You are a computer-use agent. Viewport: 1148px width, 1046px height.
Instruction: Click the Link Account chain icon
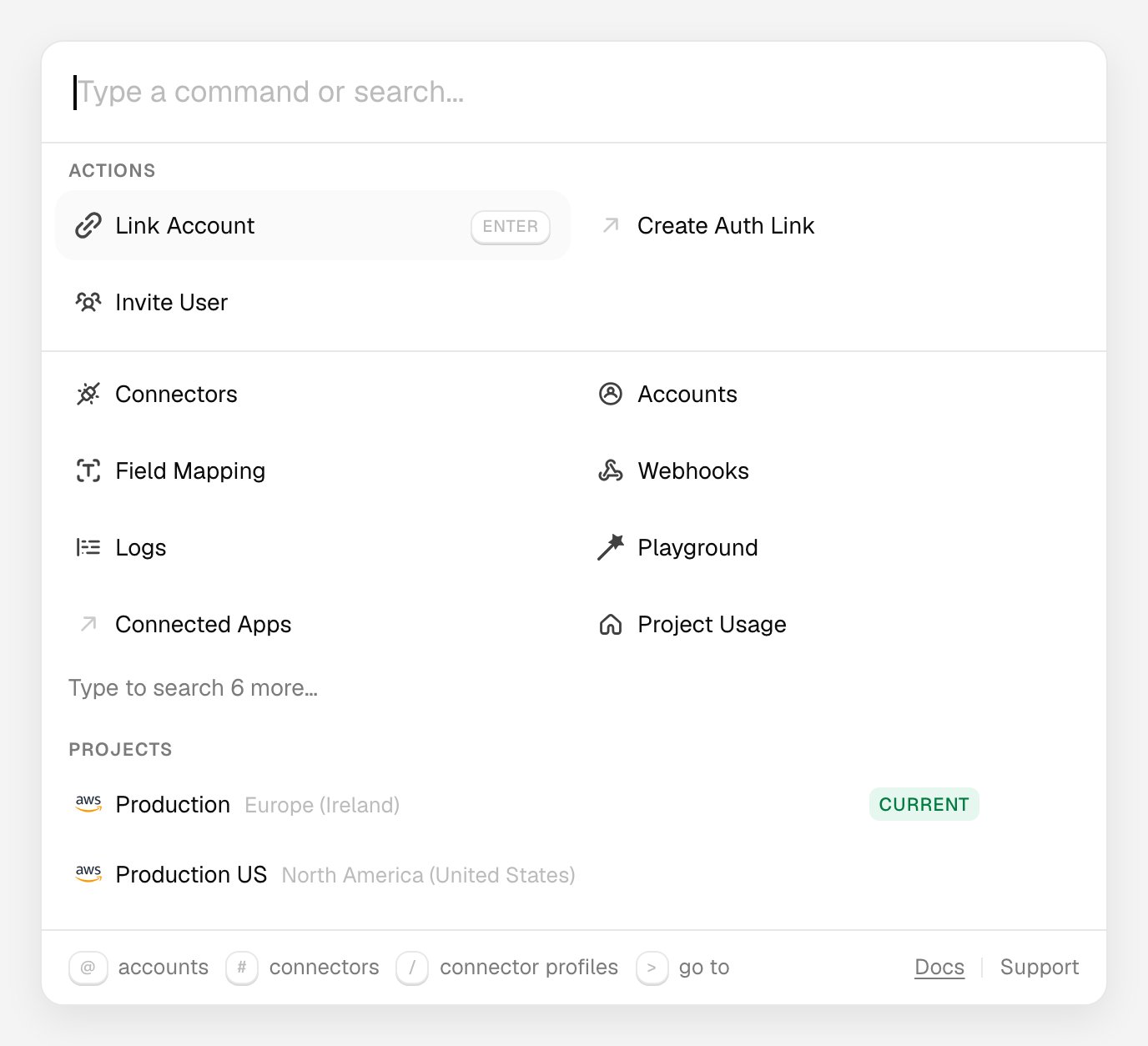88,225
